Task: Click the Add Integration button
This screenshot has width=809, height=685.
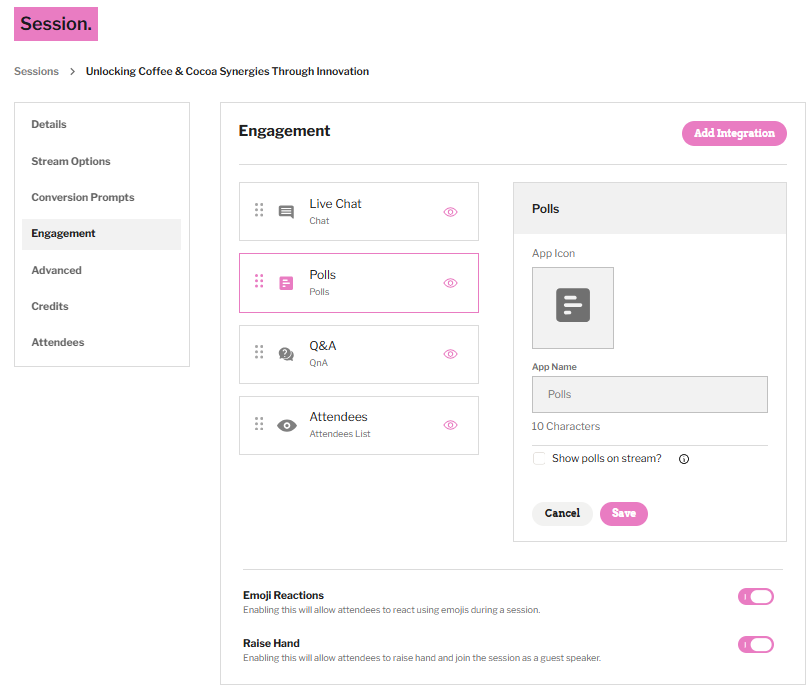Action: click(734, 134)
